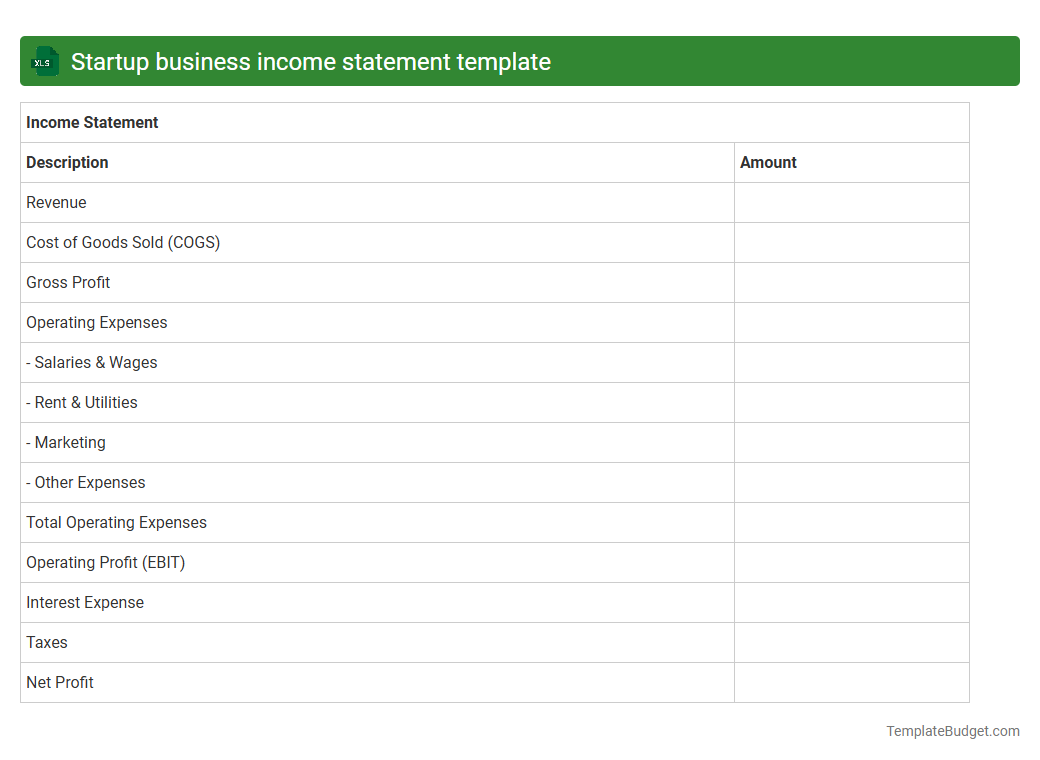Click the Amount column header

pos(768,162)
